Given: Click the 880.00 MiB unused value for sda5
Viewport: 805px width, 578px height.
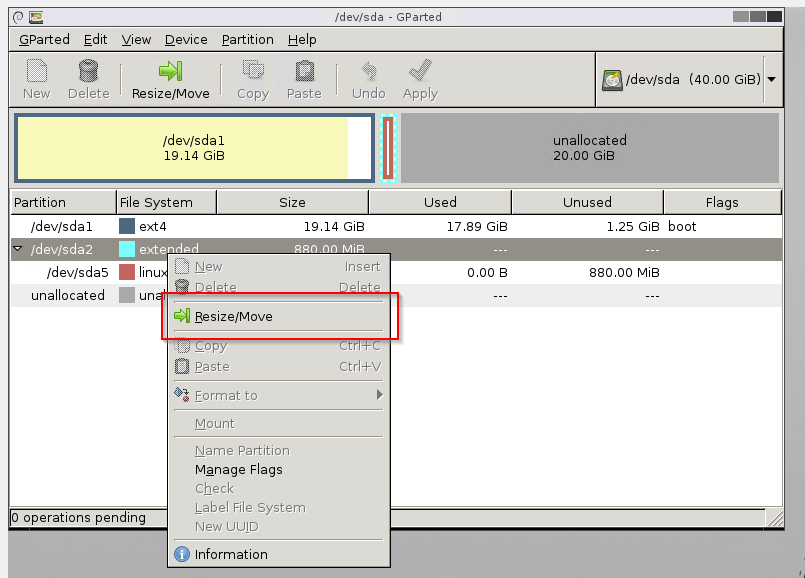Looking at the screenshot, I should (x=624, y=272).
